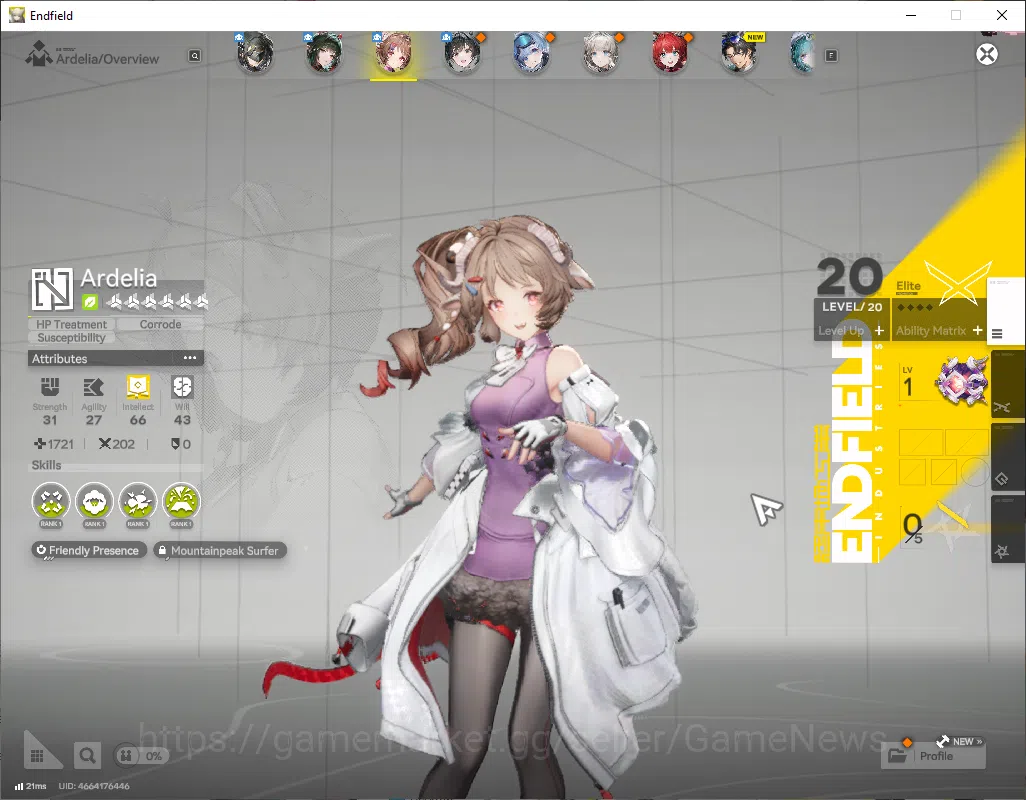
Task: Open the hamburger list icon at right
Action: pos(997,334)
